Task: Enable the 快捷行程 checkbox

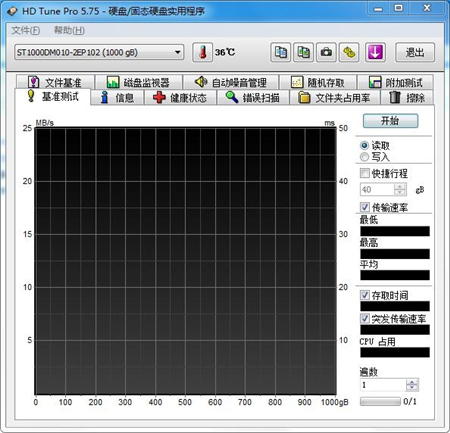Action: click(x=365, y=173)
